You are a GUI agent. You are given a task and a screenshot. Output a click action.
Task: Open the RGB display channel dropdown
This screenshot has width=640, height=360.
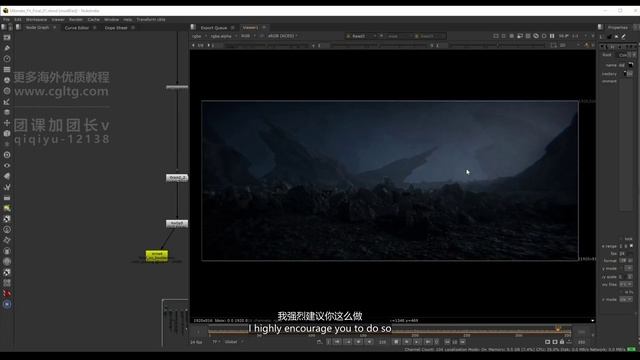(x=248, y=36)
